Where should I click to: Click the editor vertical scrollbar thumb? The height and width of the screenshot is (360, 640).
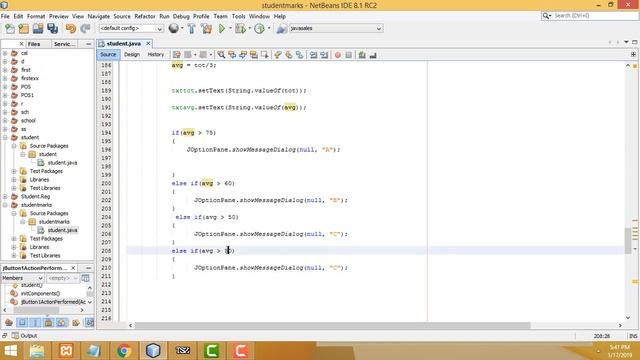pyautogui.click(x=628, y=241)
